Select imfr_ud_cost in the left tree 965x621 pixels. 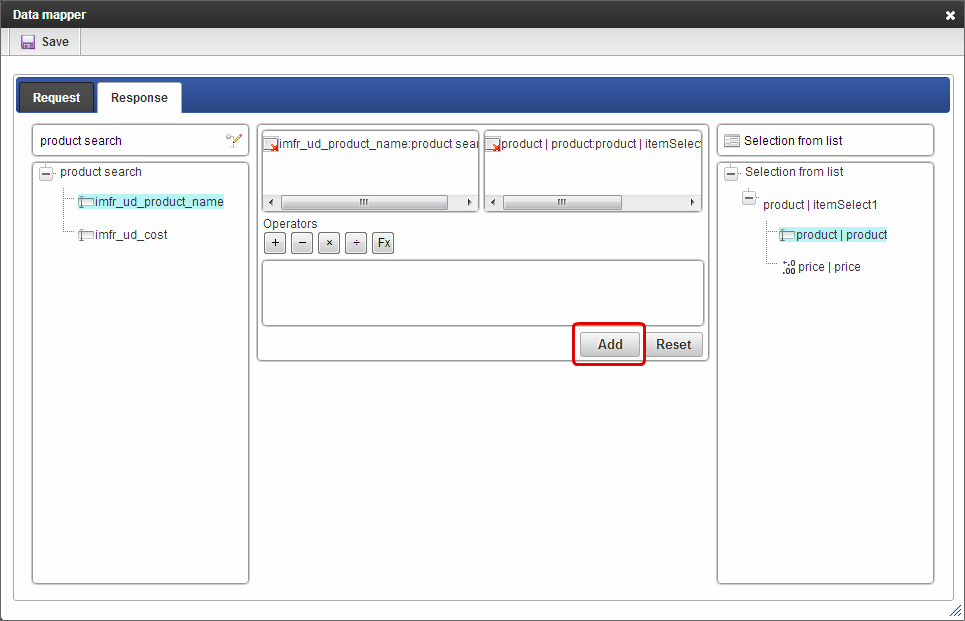click(131, 235)
